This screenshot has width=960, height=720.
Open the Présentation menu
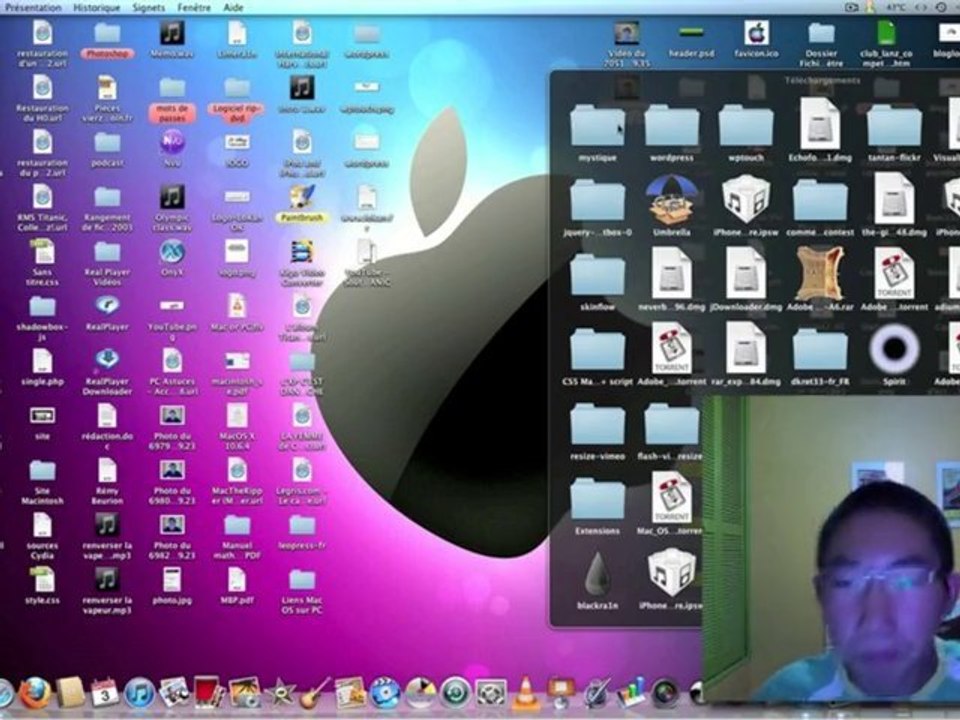(x=33, y=7)
